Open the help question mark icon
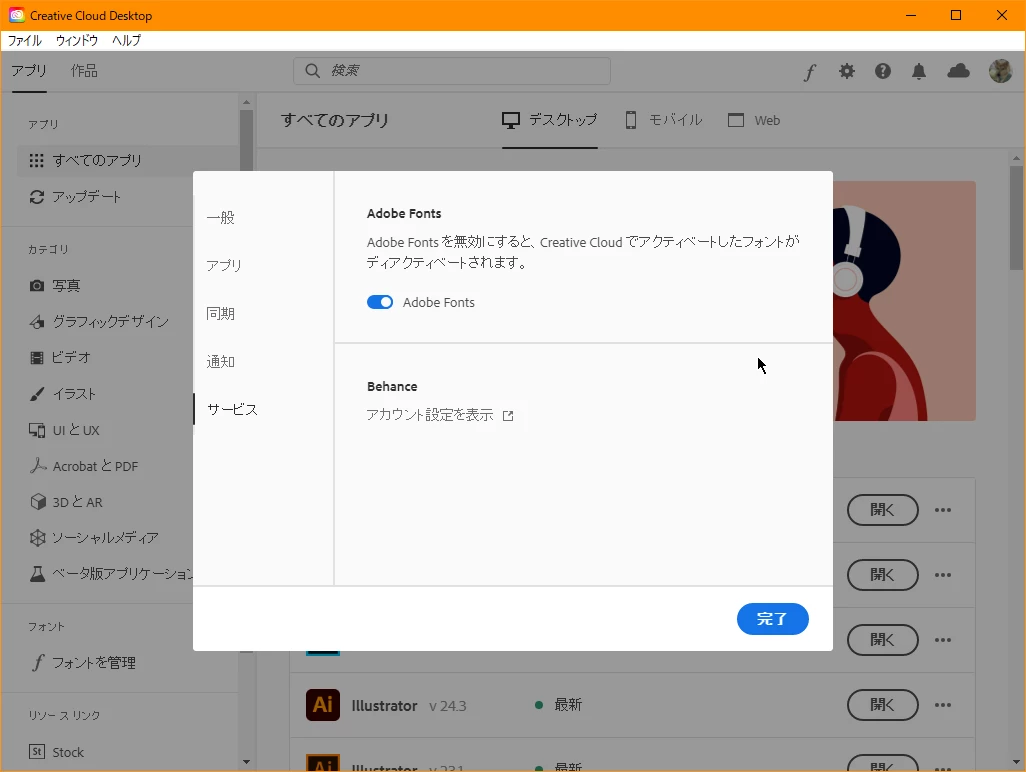The image size is (1026, 772). [883, 71]
